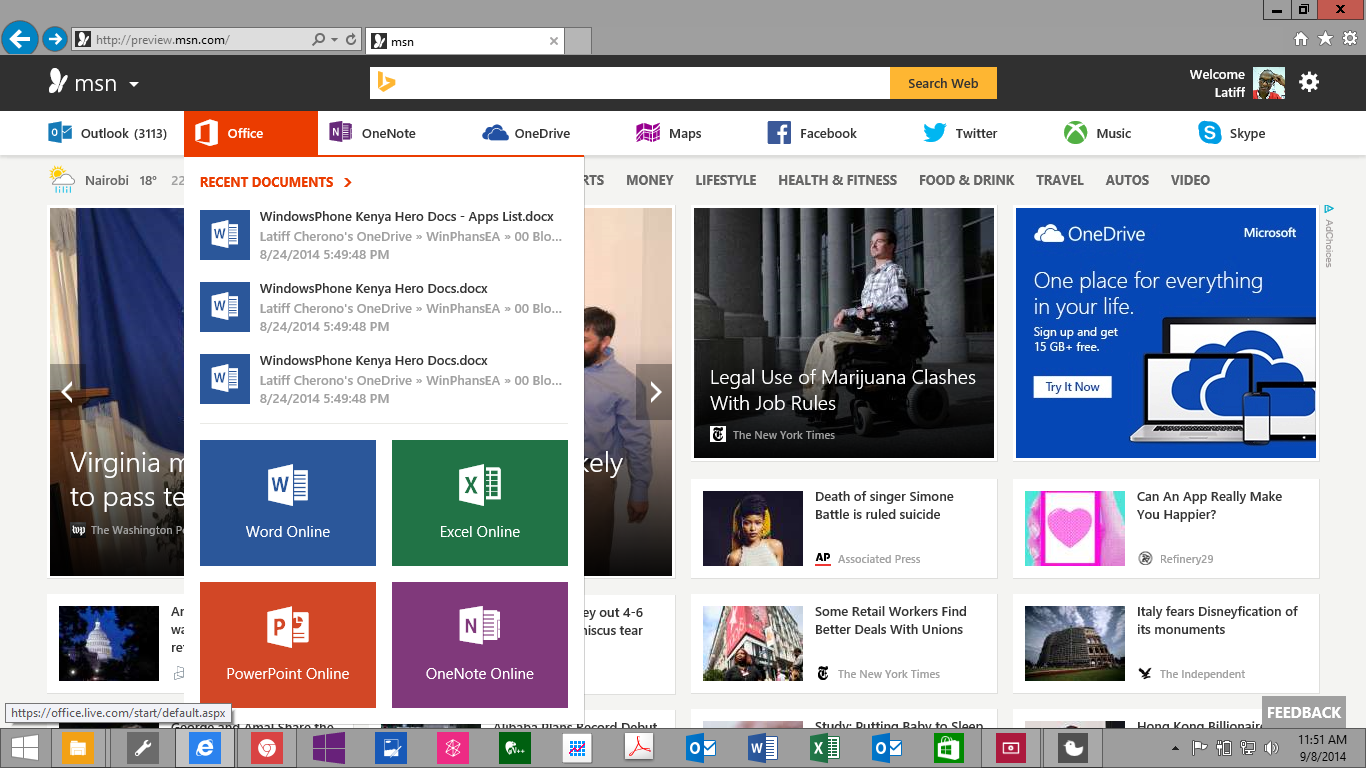Click the browser Forward arrow button
Image resolution: width=1366 pixels, height=768 pixels.
55,39
